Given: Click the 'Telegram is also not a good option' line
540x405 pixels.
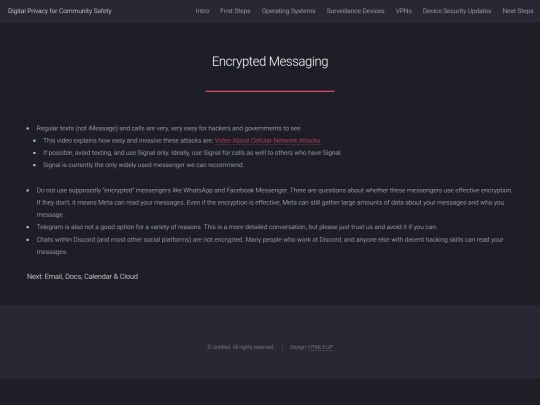Looking at the screenshot, I should point(237,227).
